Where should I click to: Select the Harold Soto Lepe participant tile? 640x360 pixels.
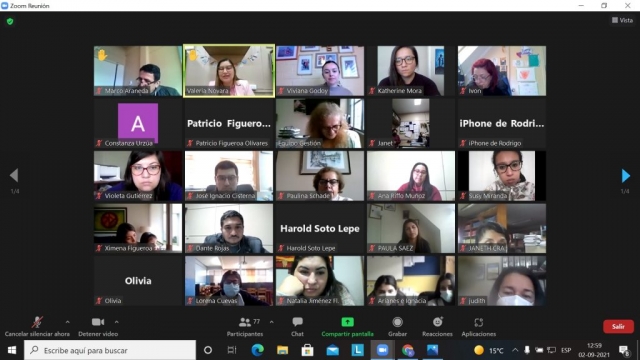[x=320, y=228]
